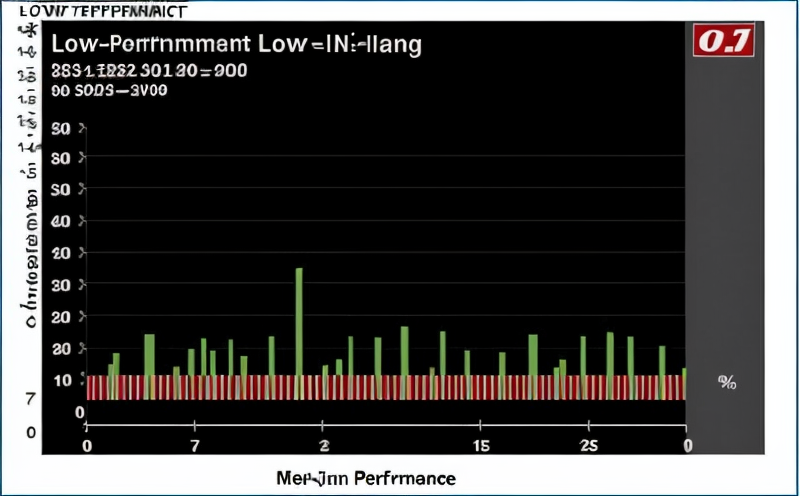Click the 8831 numeric subtitle line
800x496 pixels.
[x=148, y=71]
